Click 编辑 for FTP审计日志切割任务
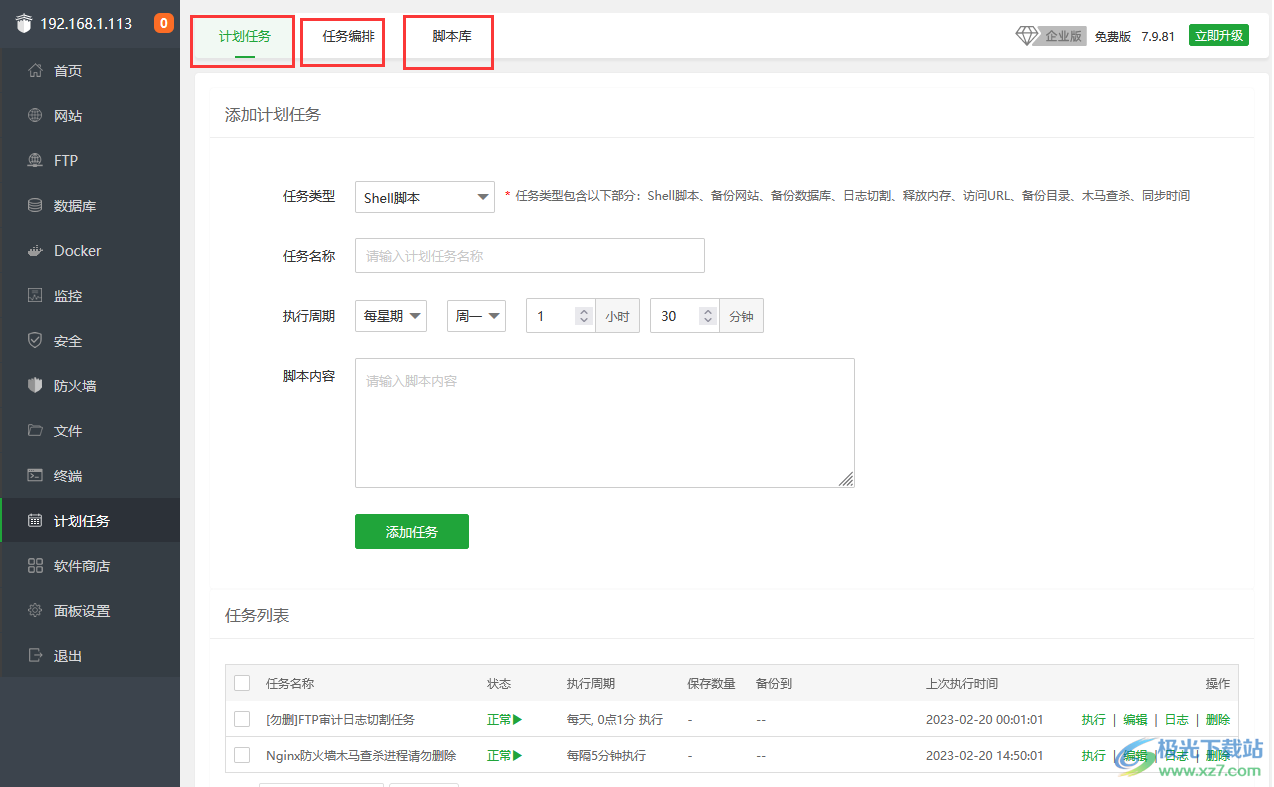The image size is (1274, 787). (1135, 720)
